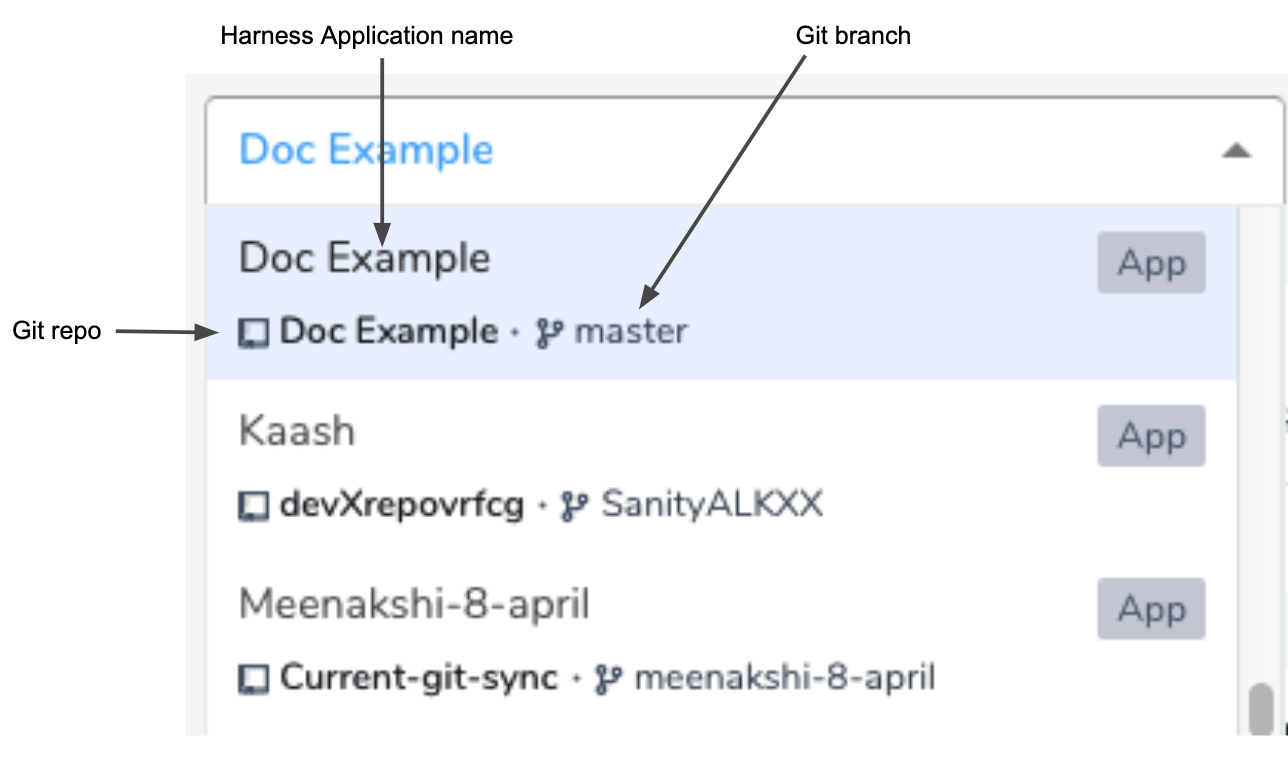Click the Current-git-sync repo name

[419, 678]
